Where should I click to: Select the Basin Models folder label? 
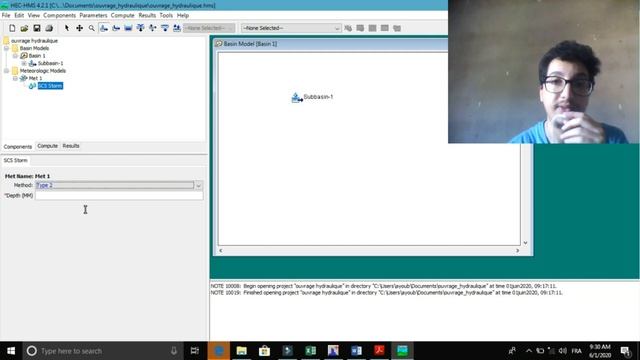point(34,48)
